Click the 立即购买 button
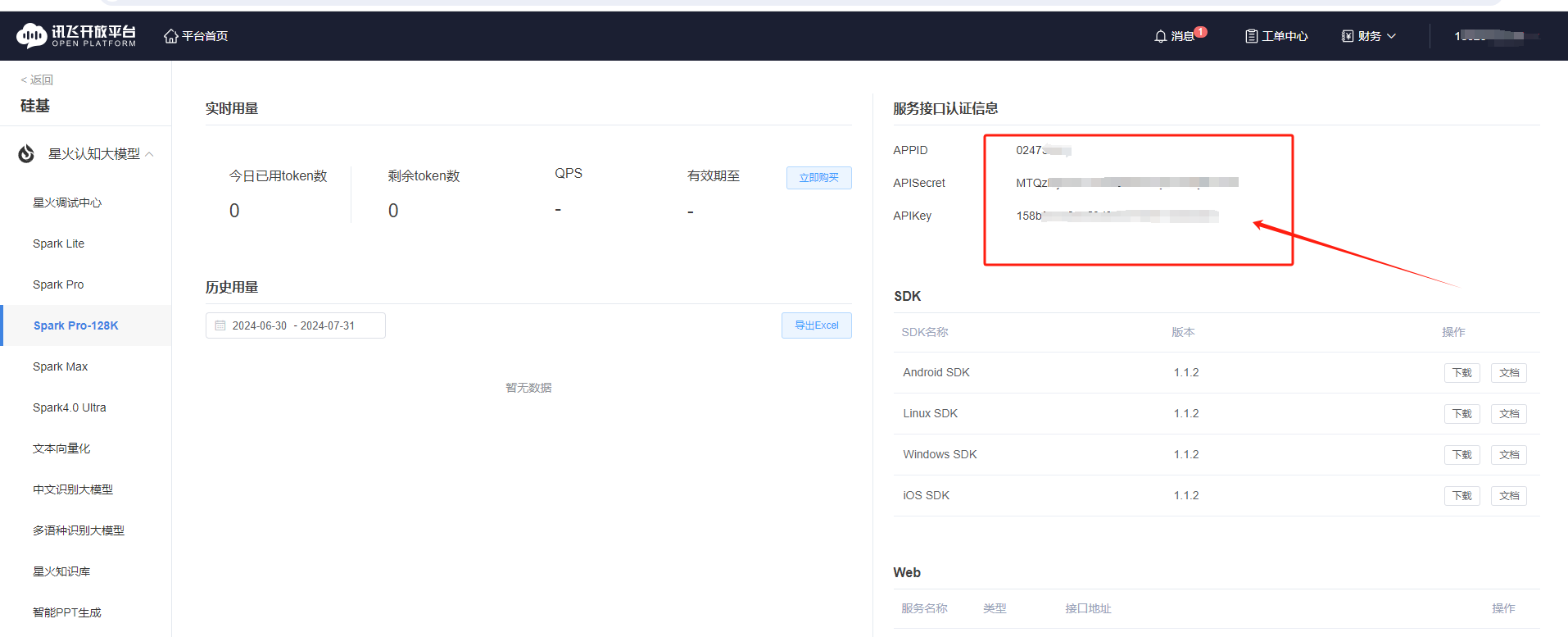 click(818, 178)
